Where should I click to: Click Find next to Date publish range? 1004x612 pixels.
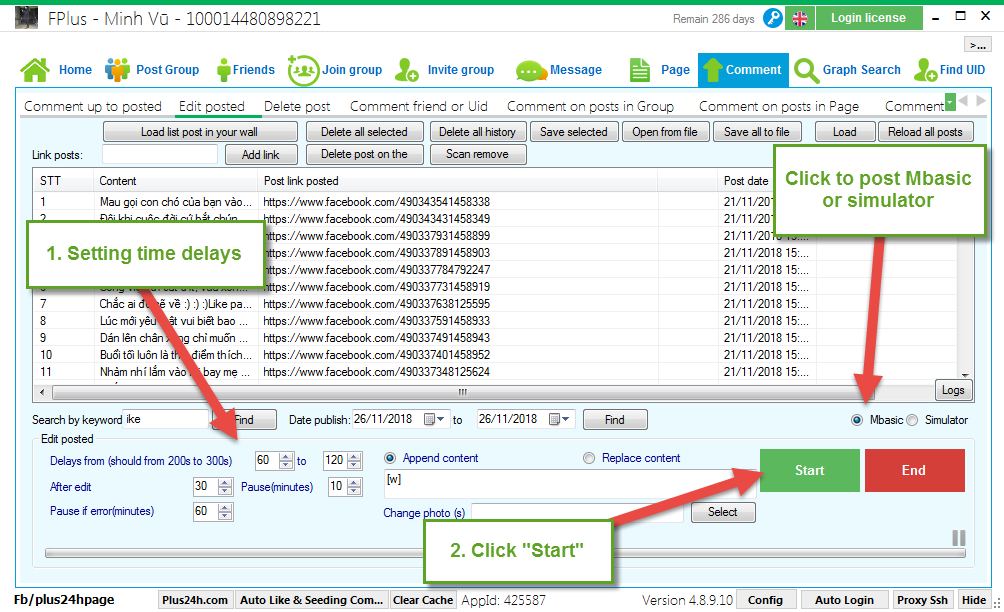click(615, 420)
